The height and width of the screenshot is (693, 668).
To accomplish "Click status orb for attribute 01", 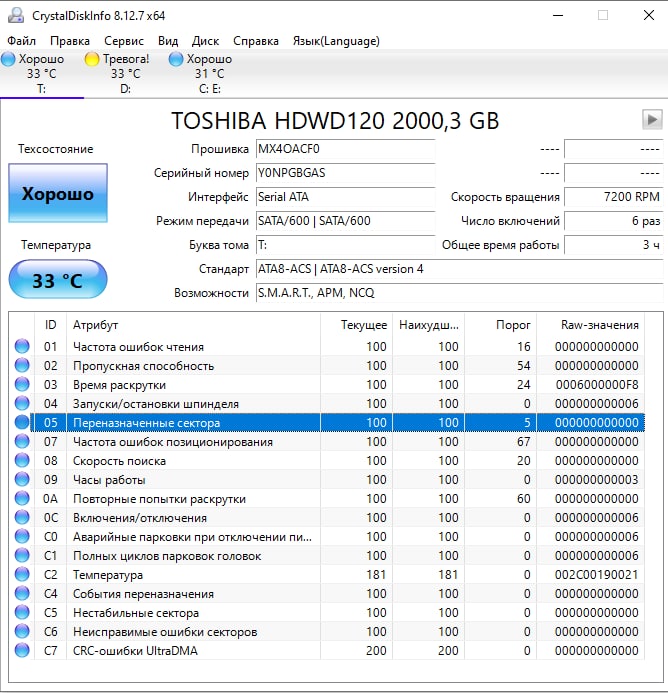I will click(22, 346).
